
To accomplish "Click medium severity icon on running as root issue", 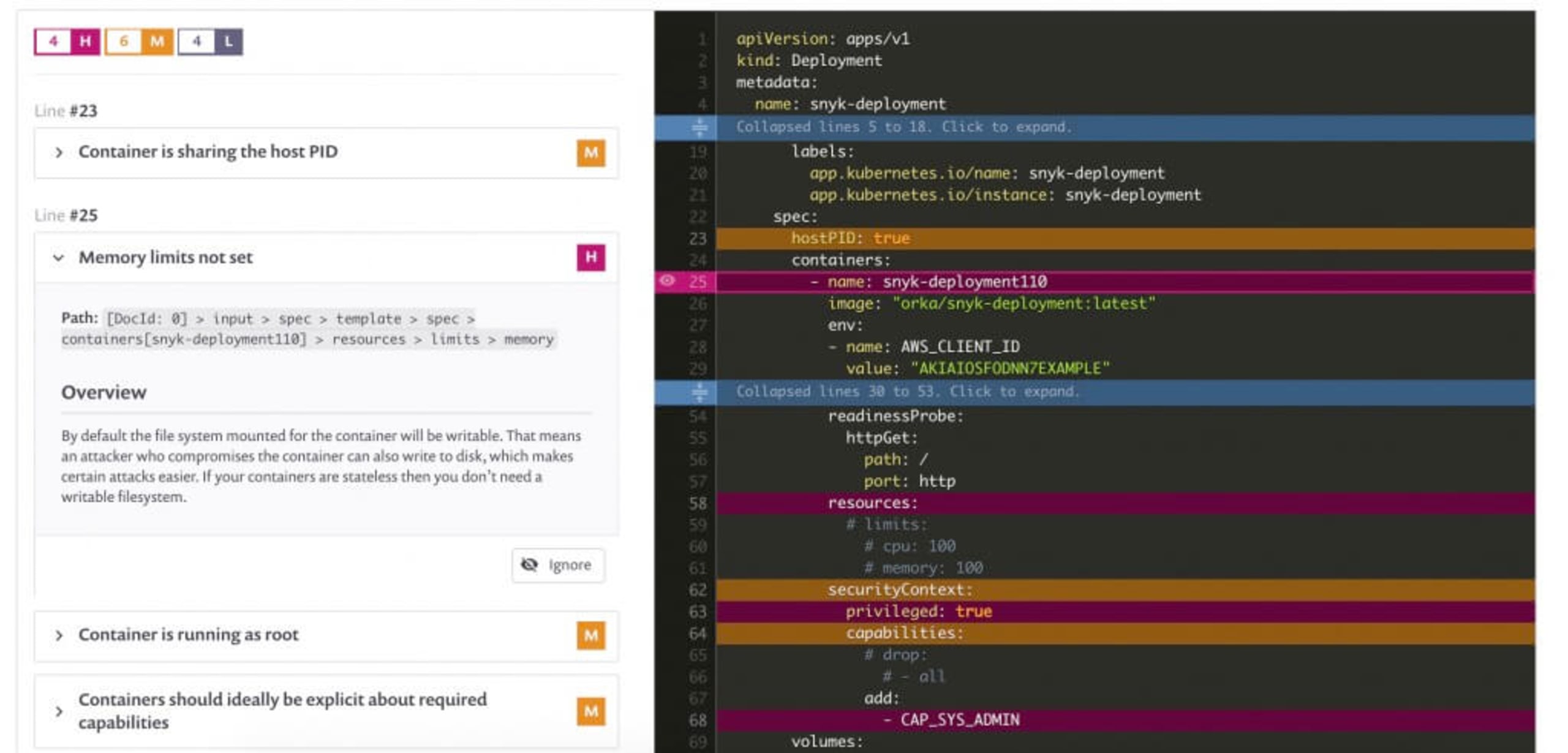I will [x=590, y=635].
